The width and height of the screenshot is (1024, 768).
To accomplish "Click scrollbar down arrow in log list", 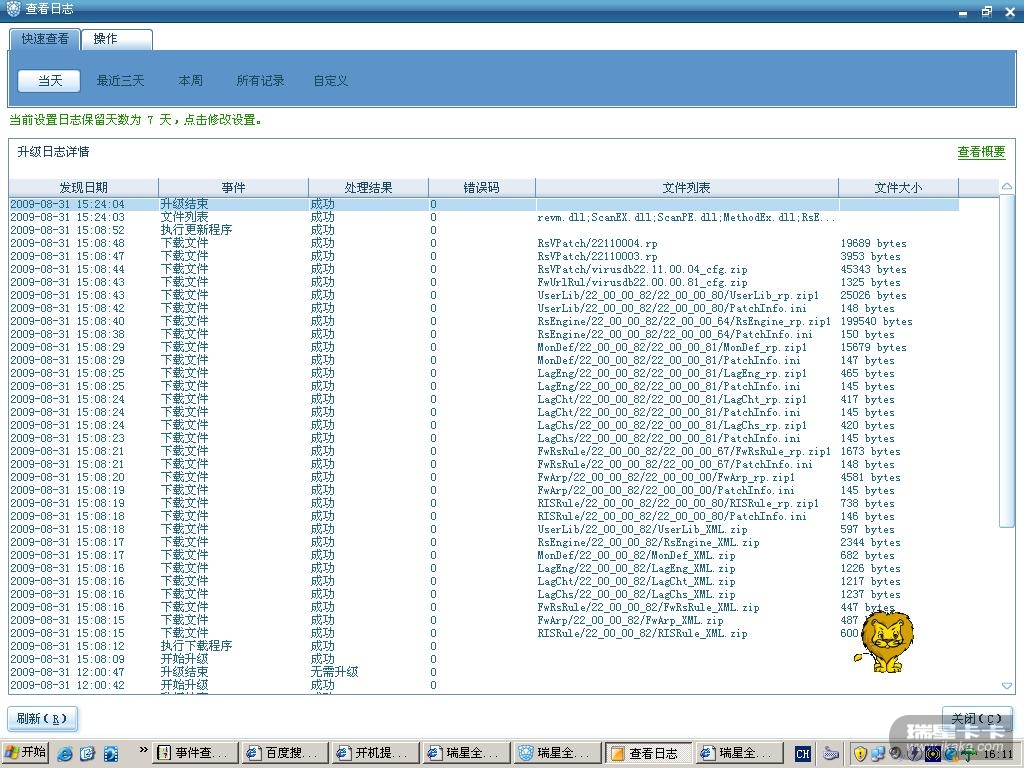I will click(1006, 686).
